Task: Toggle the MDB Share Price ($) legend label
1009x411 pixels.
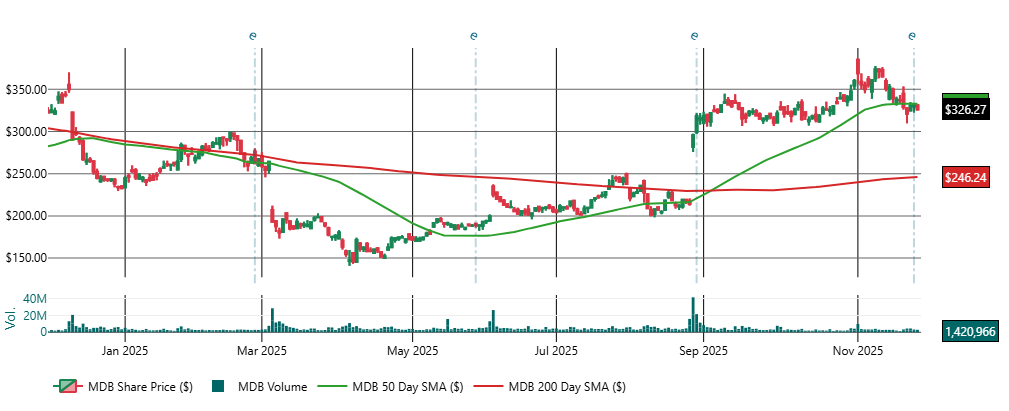Action: click(x=138, y=387)
